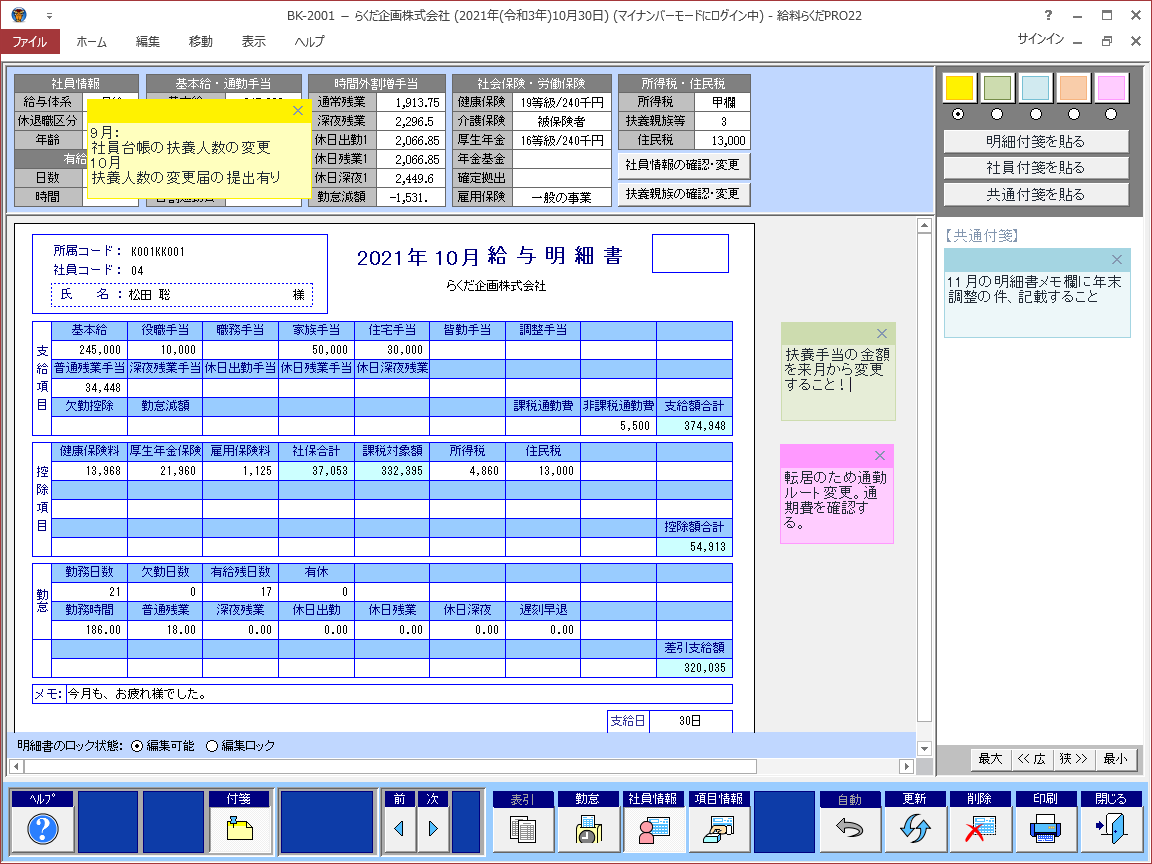The width and height of the screenshot is (1152, 864).
Task: Close the pink 転居 sticky note
Action: pos(880,456)
